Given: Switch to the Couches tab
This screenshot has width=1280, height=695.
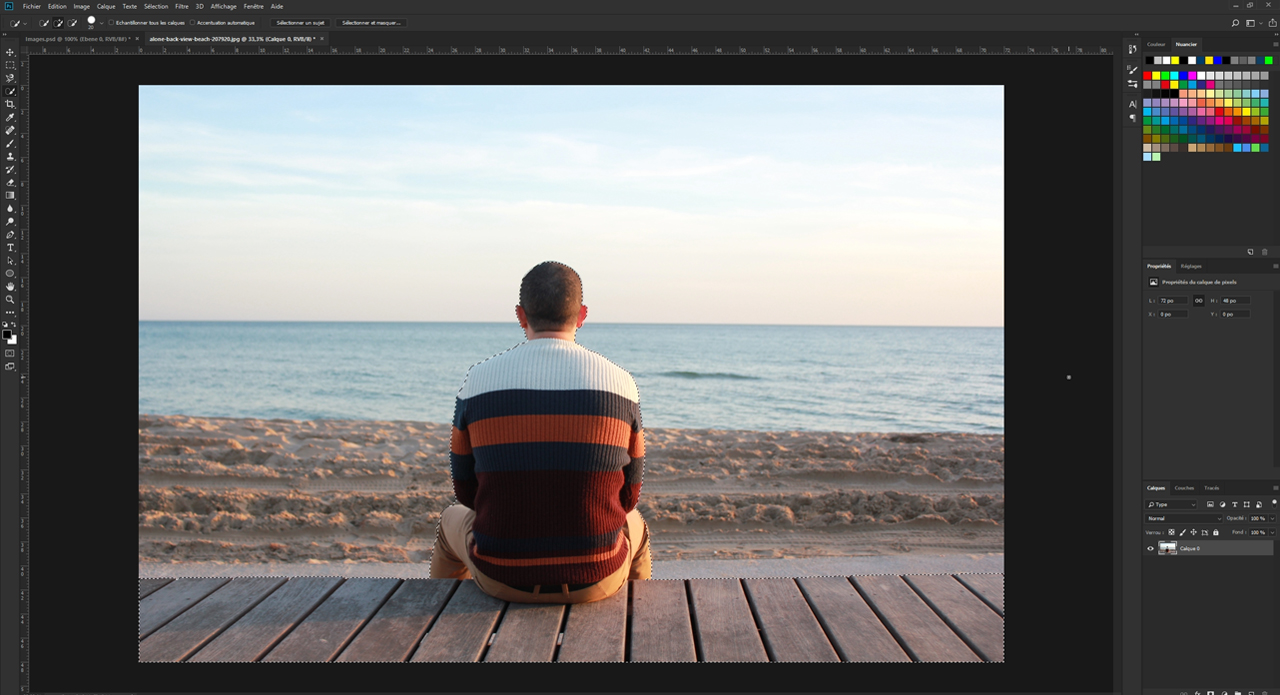Looking at the screenshot, I should 1184,488.
